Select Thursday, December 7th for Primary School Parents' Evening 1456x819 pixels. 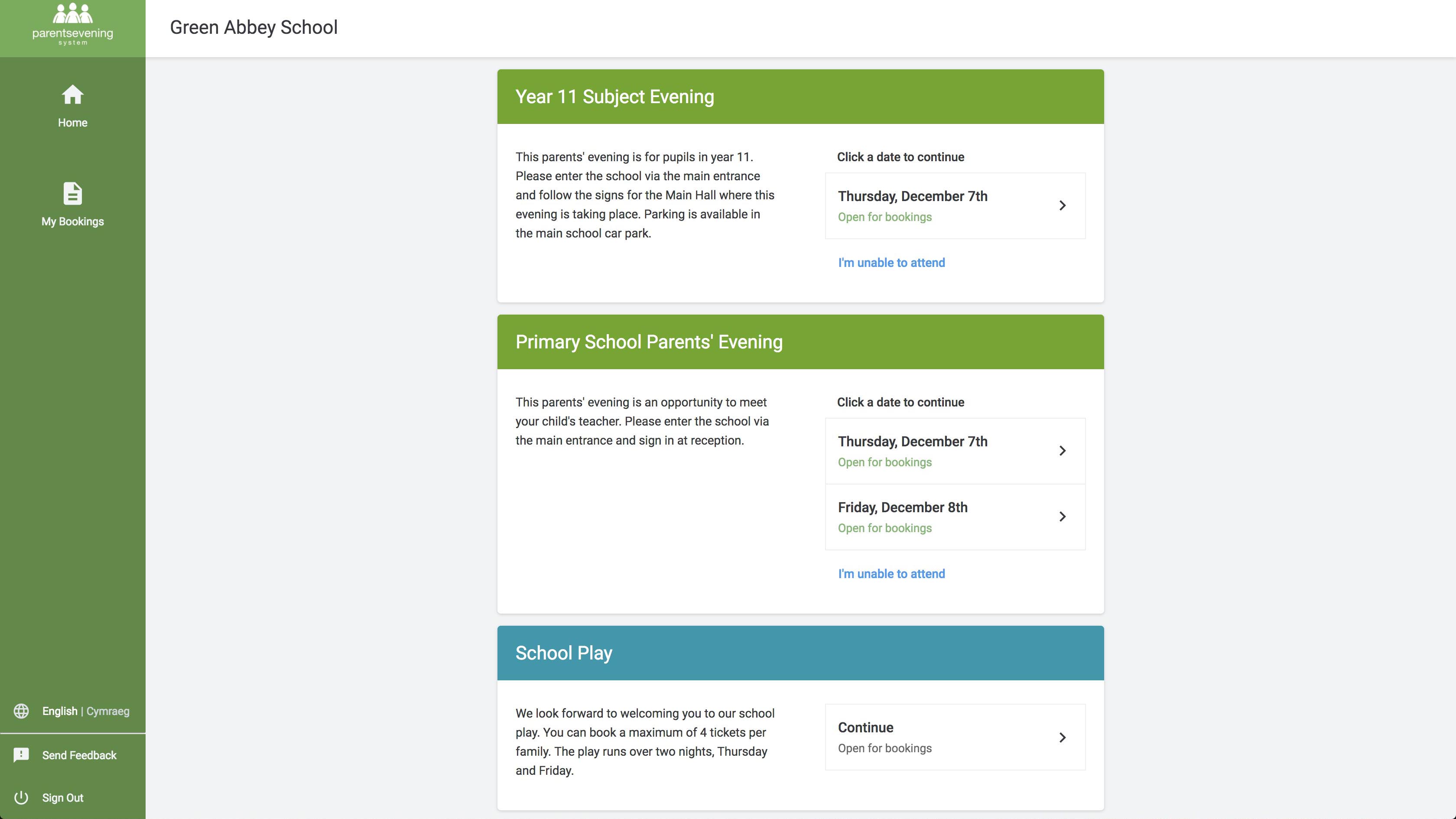click(x=955, y=451)
